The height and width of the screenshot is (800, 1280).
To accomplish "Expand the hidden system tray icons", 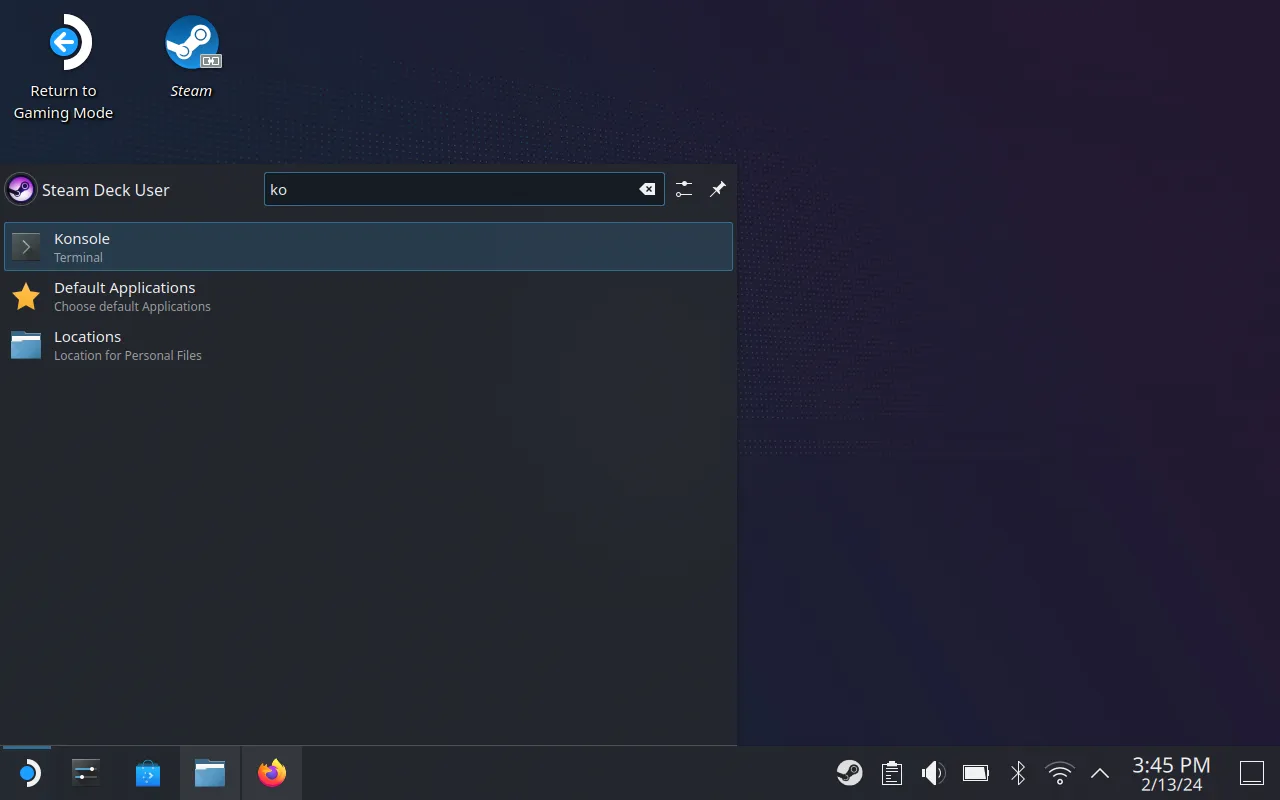I will point(1099,772).
